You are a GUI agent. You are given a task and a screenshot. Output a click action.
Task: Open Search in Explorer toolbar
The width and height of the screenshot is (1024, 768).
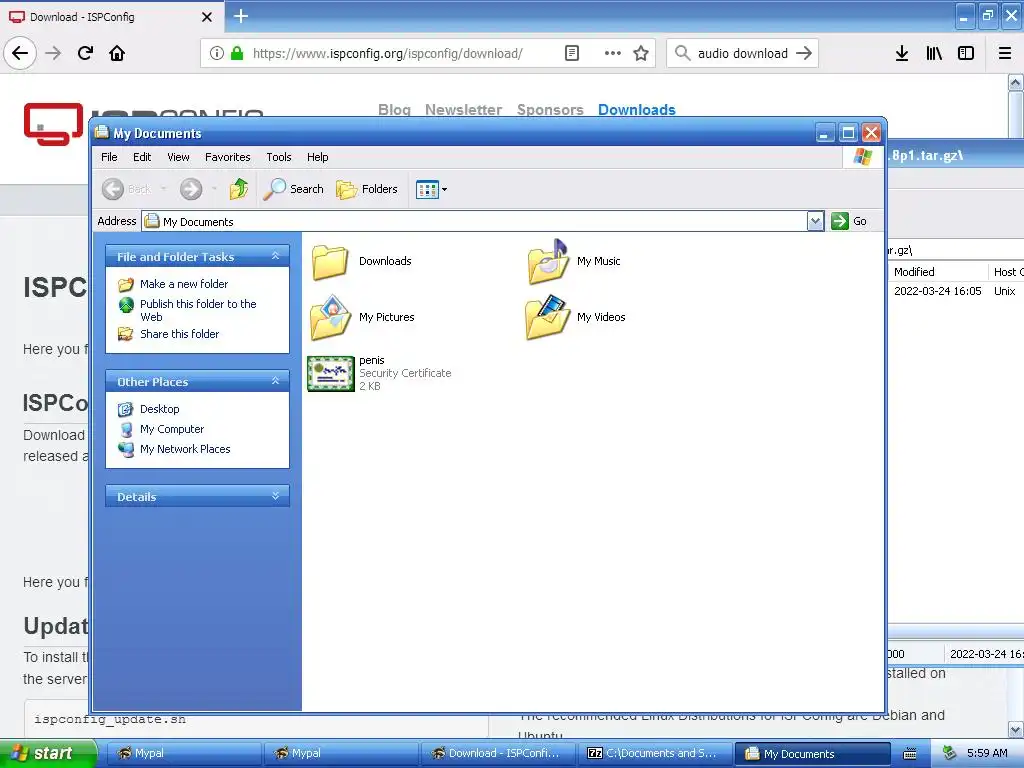[293, 189]
